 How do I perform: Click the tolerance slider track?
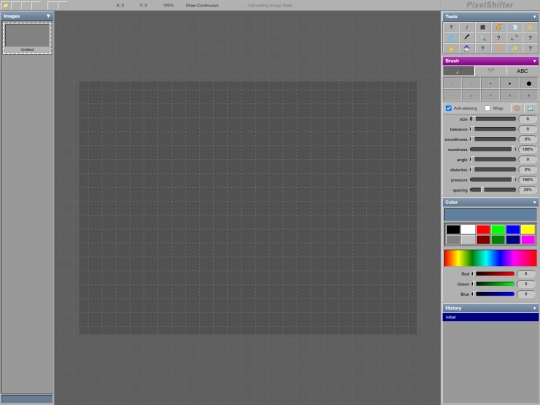point(494,129)
